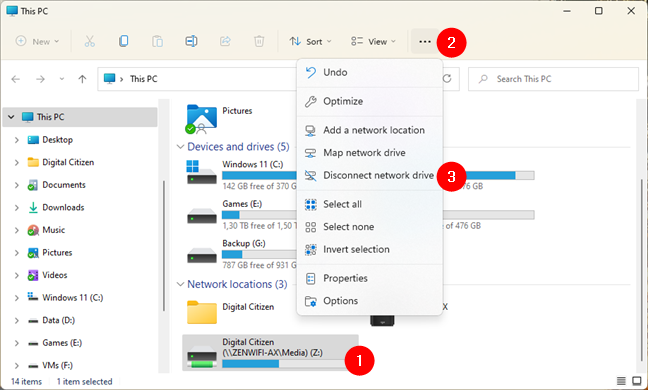Choose Optimize from the menu
This screenshot has width=648, height=390.
pyautogui.click(x=370, y=101)
